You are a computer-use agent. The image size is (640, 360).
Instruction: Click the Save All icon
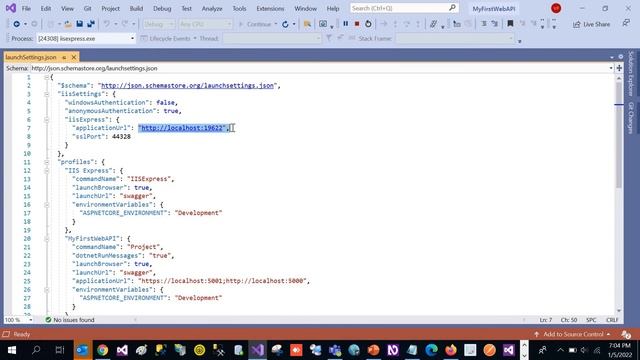point(91,24)
